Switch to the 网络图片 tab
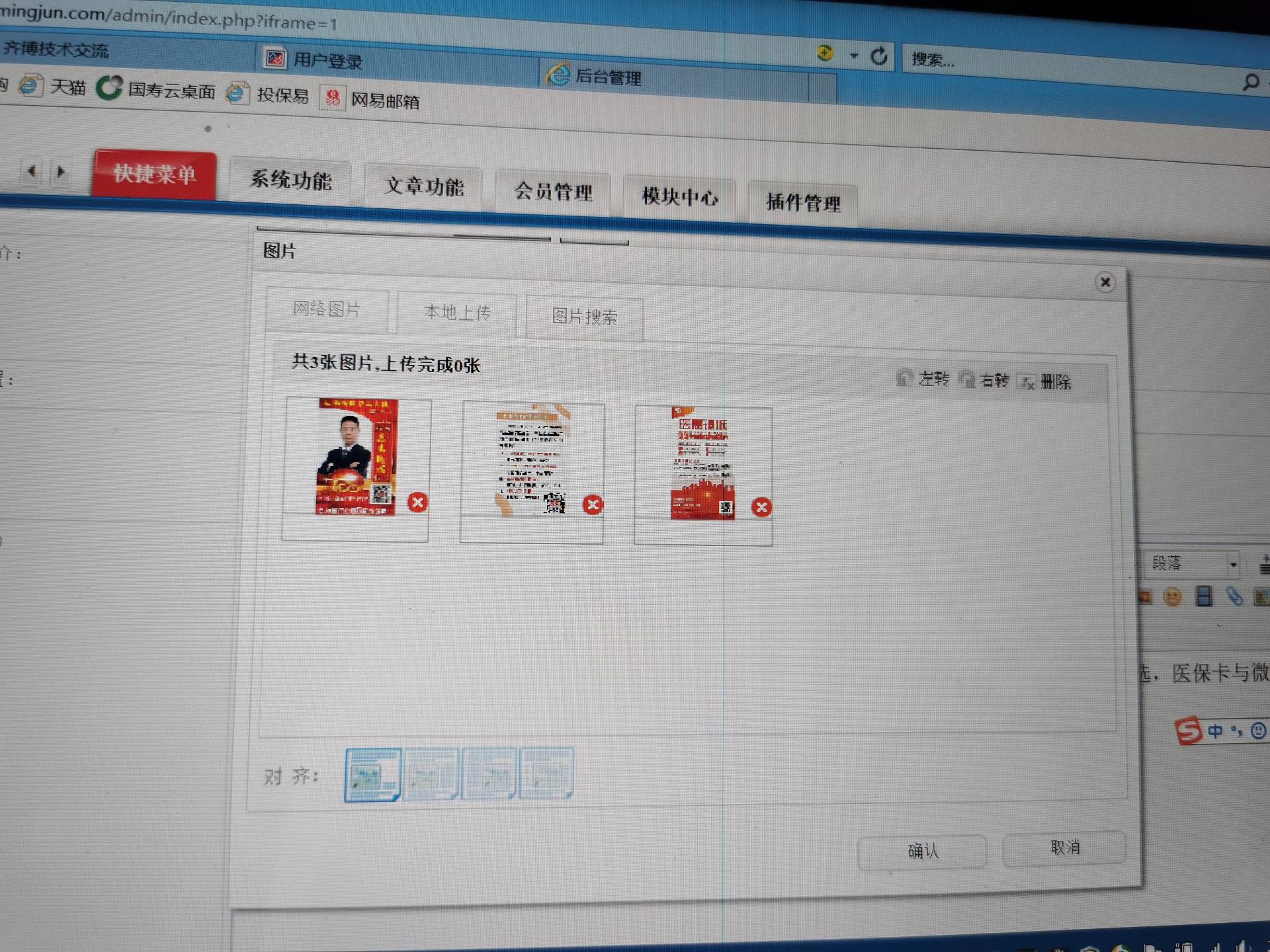 pos(327,309)
